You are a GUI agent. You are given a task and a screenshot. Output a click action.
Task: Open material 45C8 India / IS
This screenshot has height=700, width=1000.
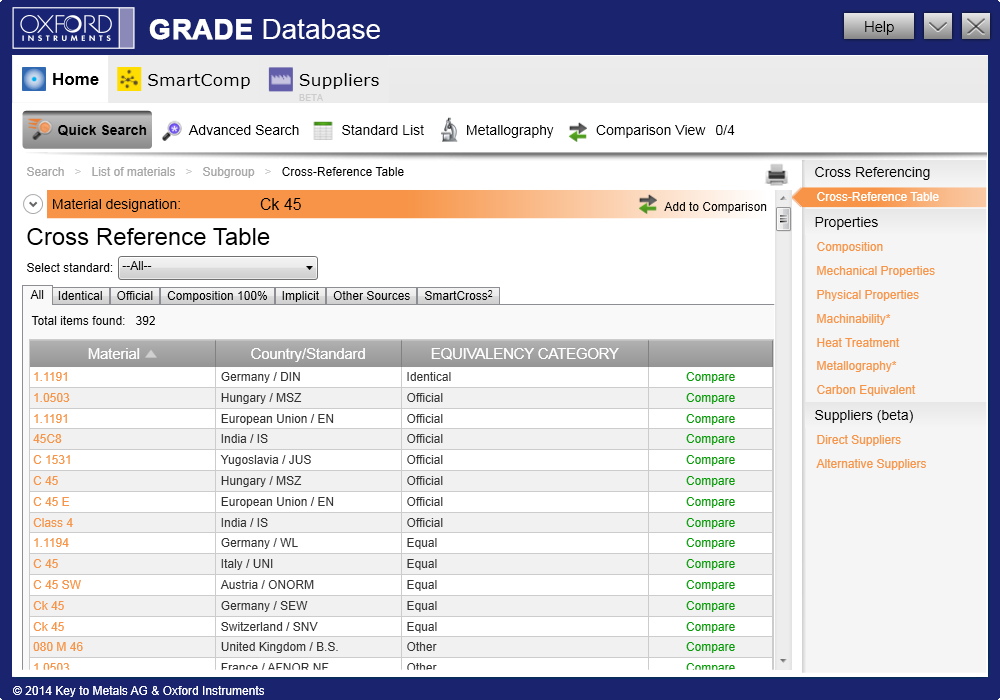click(x=47, y=439)
